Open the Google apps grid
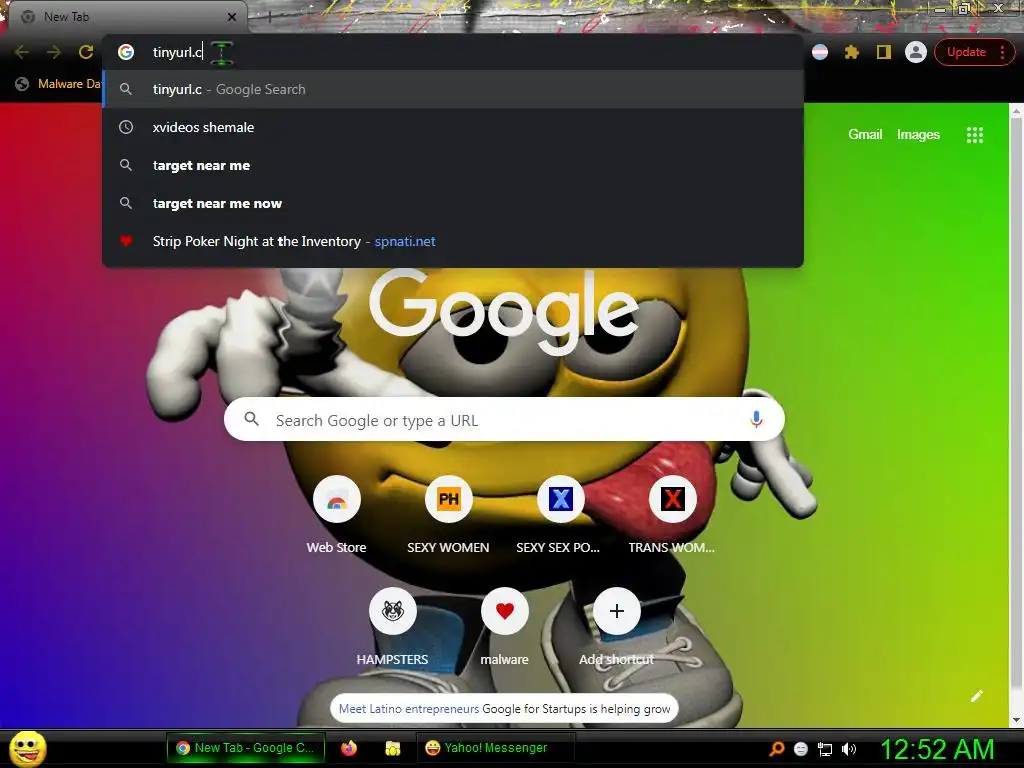The image size is (1024, 768). pyautogui.click(x=974, y=135)
